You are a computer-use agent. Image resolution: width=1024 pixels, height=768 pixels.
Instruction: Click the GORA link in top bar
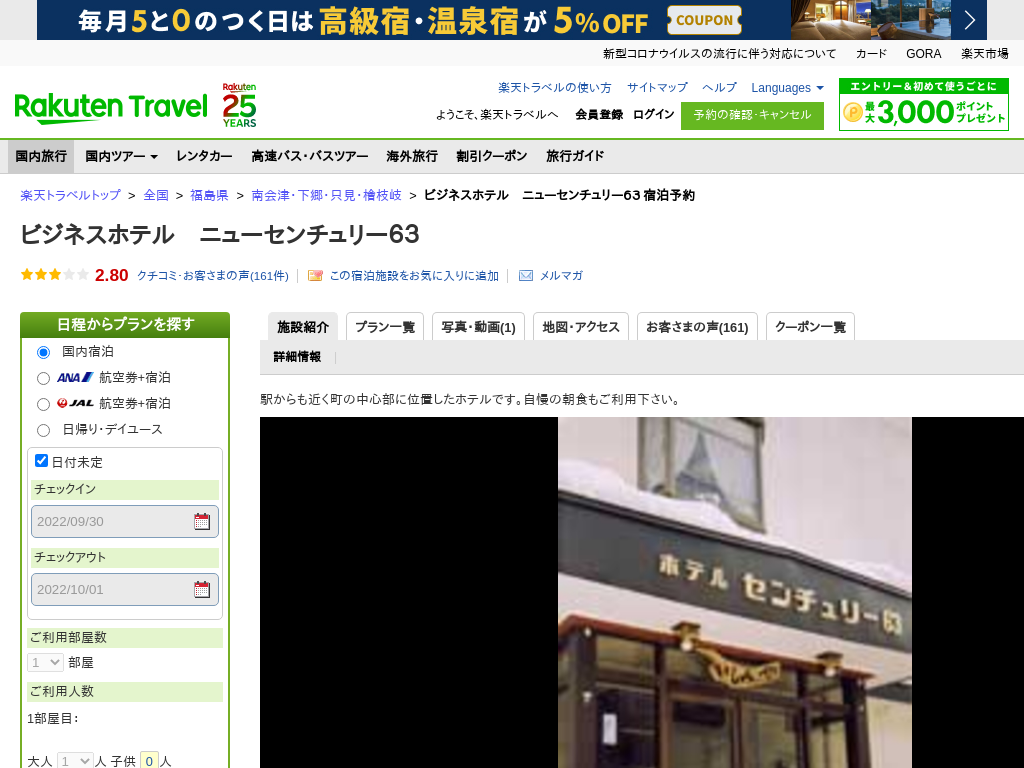point(923,54)
